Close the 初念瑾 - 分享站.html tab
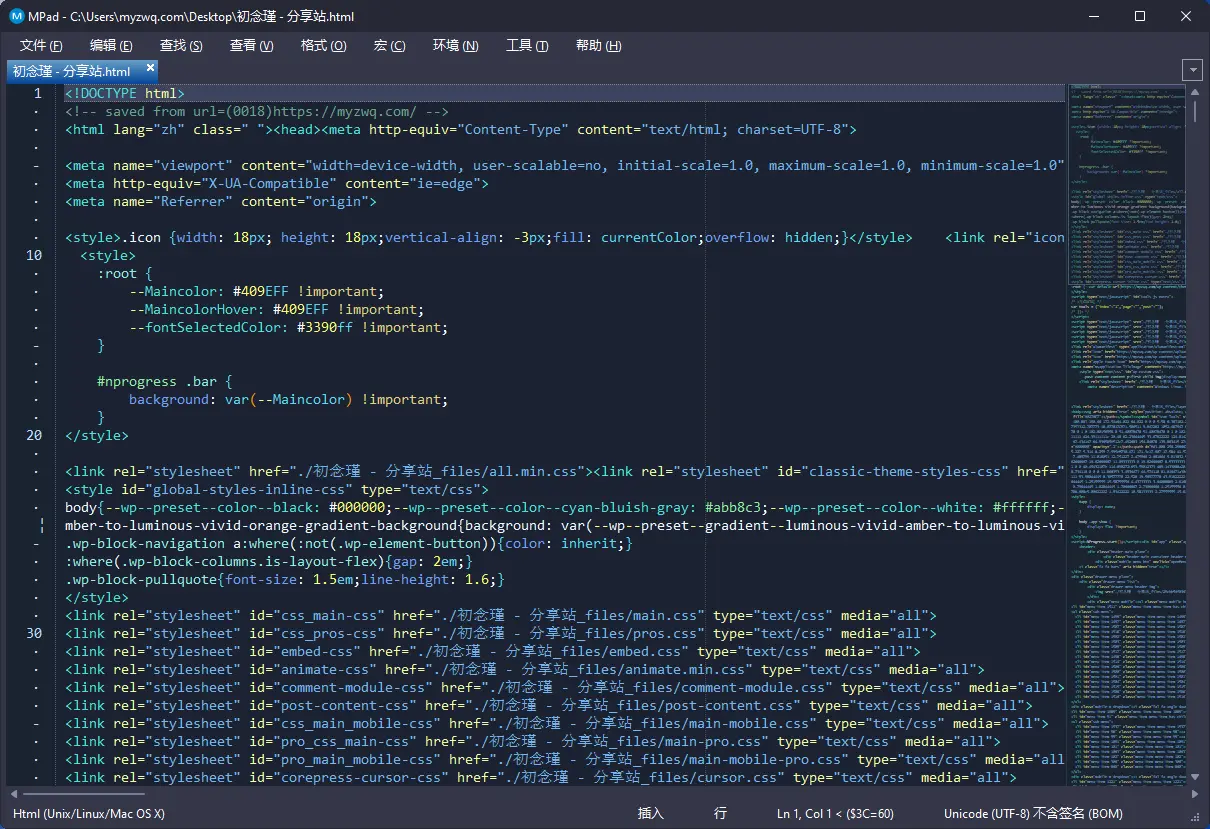Image resolution: width=1210 pixels, height=829 pixels. 150,68
